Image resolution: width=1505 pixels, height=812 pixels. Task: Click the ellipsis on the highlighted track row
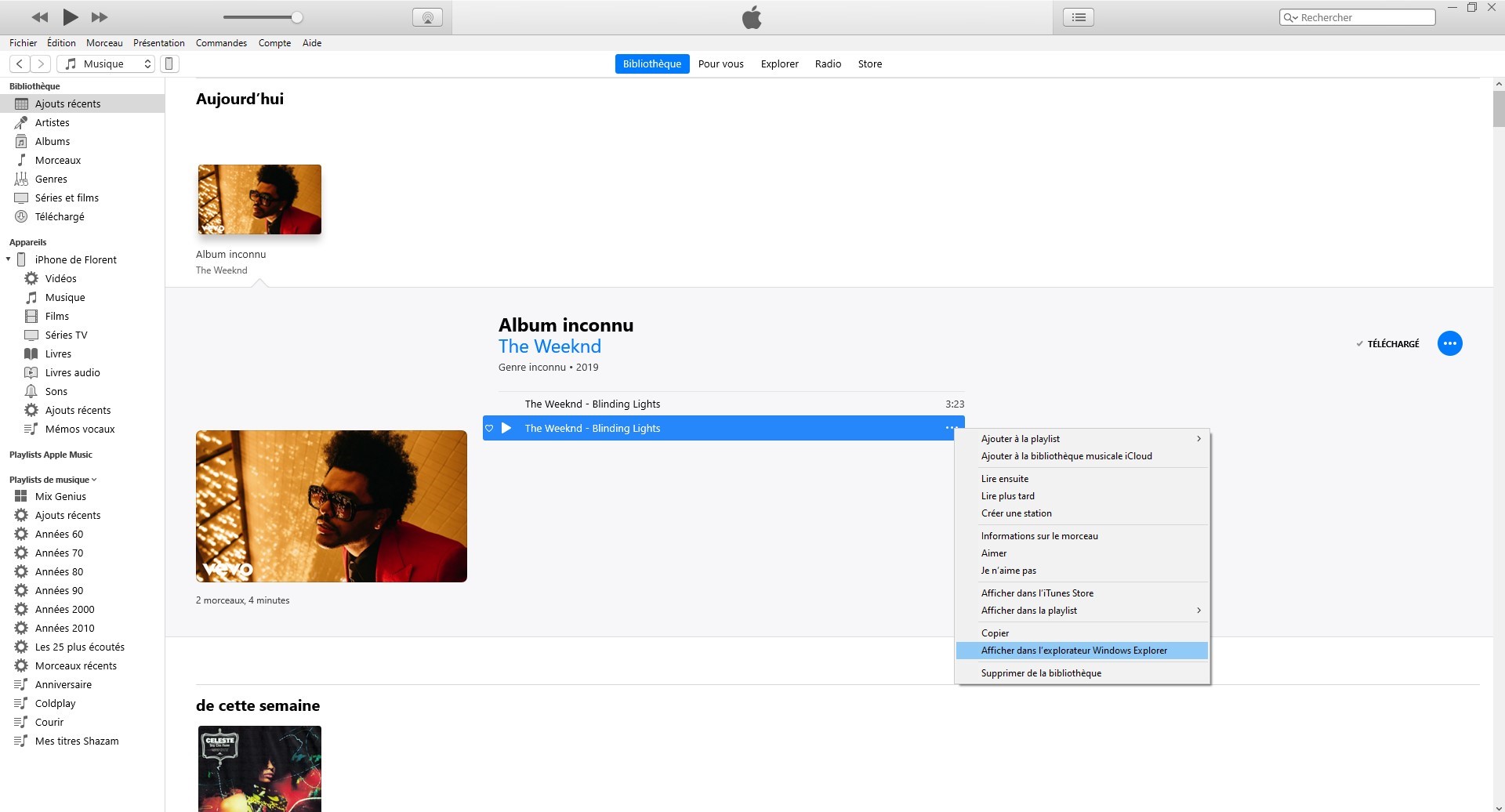(950, 428)
